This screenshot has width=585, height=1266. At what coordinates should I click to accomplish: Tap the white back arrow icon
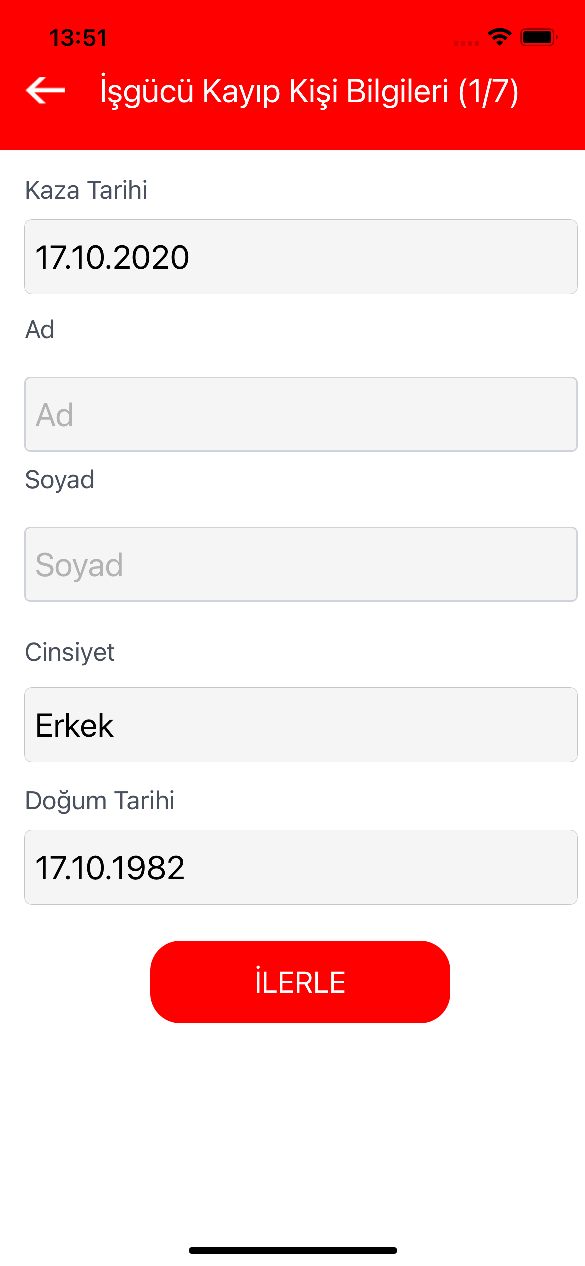(45, 91)
